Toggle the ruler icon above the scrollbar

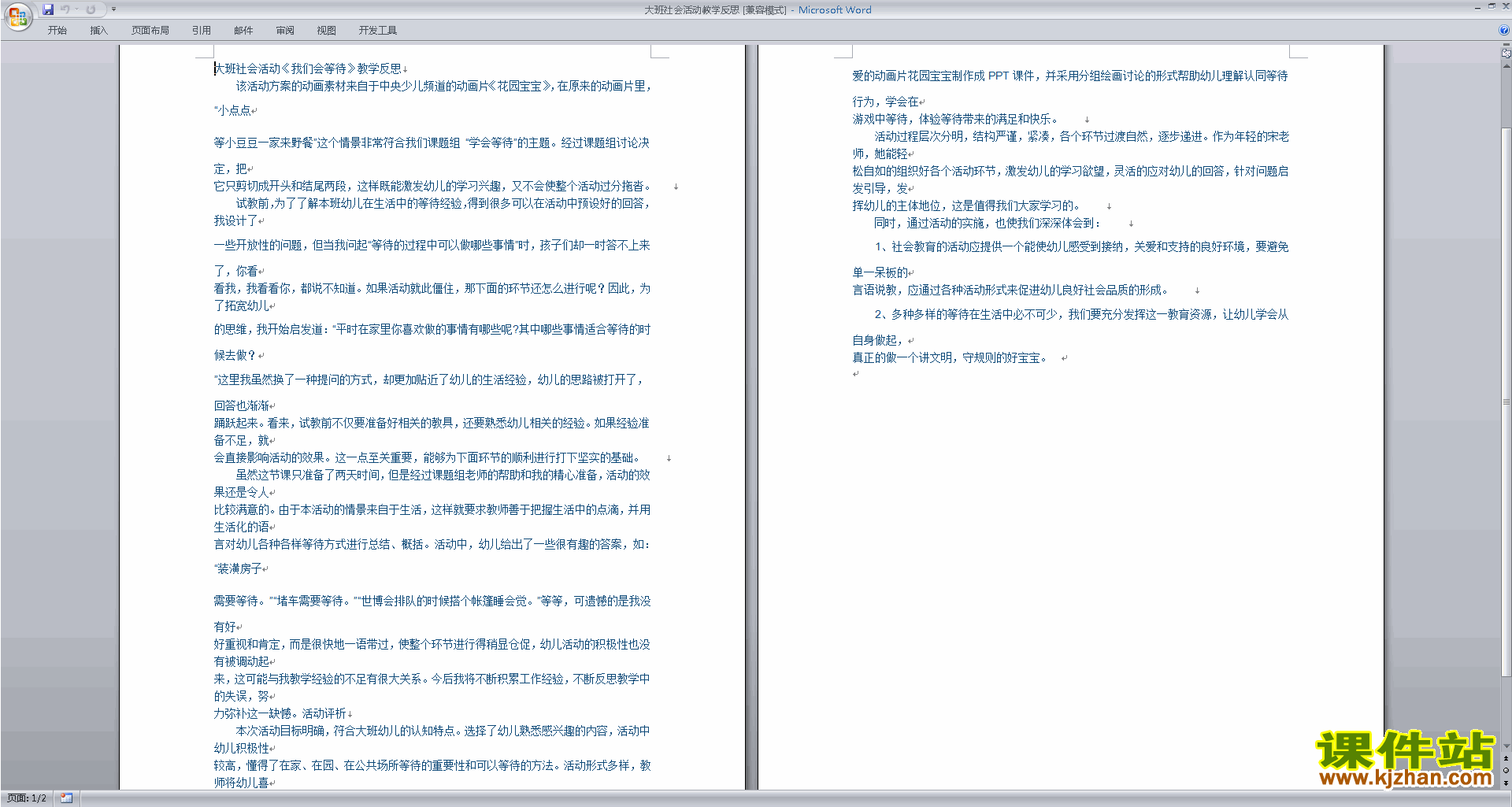(x=1506, y=54)
